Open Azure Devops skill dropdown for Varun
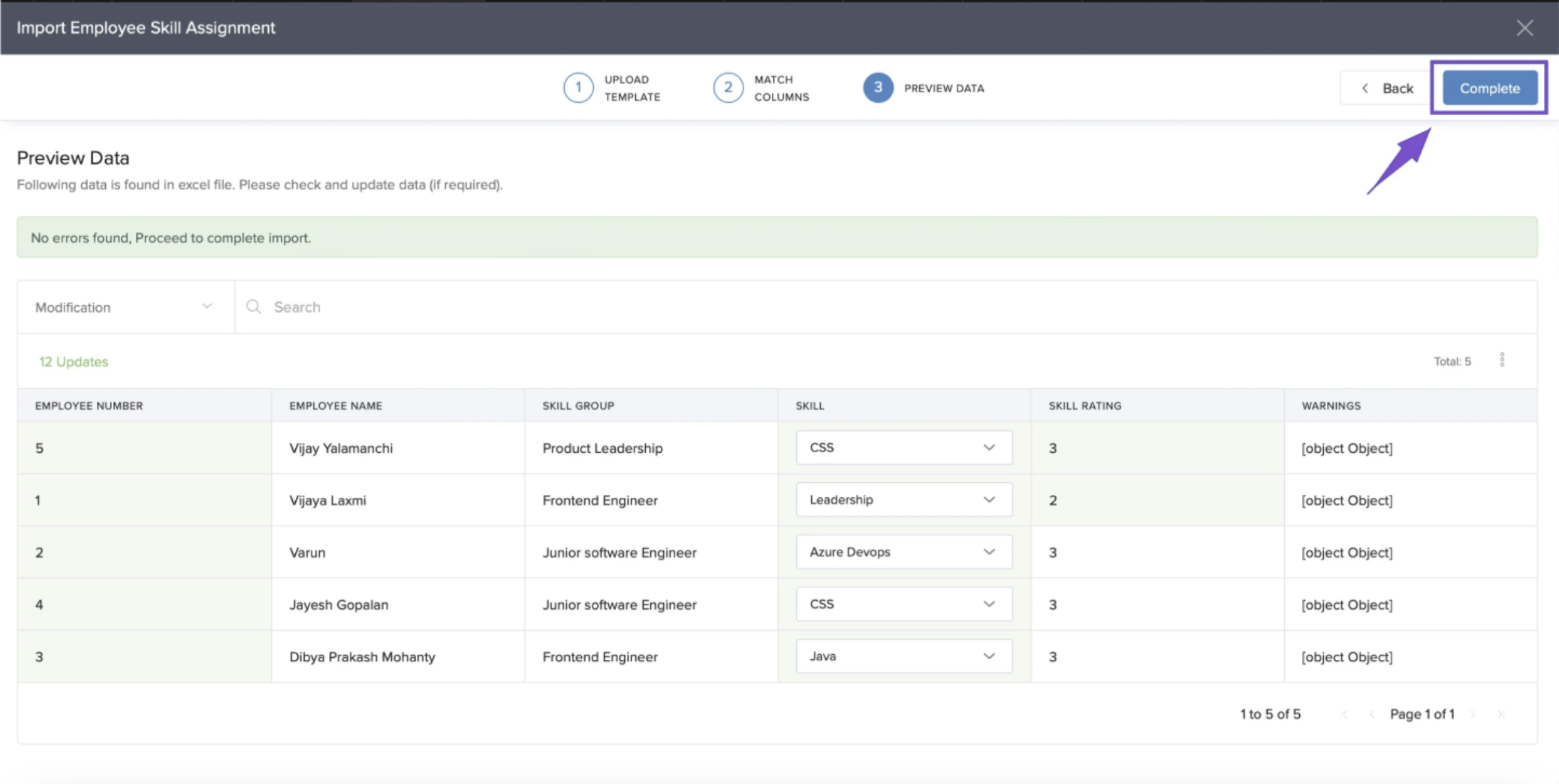The width and height of the screenshot is (1559, 784). [x=903, y=552]
